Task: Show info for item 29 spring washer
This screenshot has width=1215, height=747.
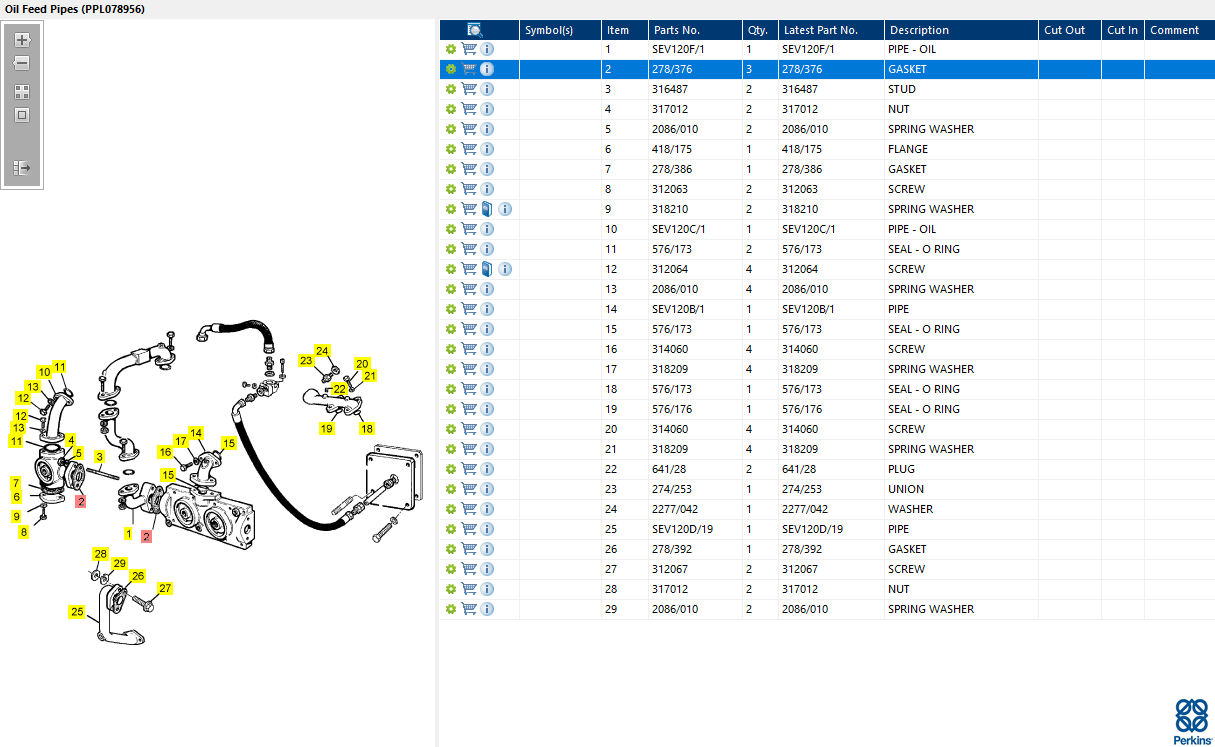Action: (x=487, y=609)
